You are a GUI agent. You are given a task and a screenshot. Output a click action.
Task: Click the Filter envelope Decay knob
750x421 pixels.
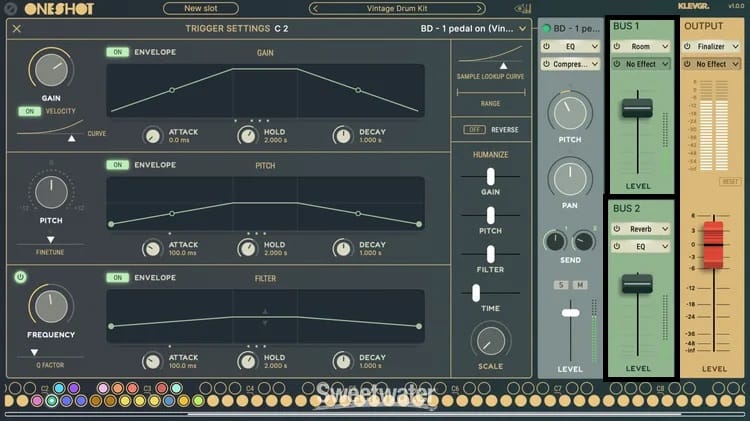coord(343,362)
